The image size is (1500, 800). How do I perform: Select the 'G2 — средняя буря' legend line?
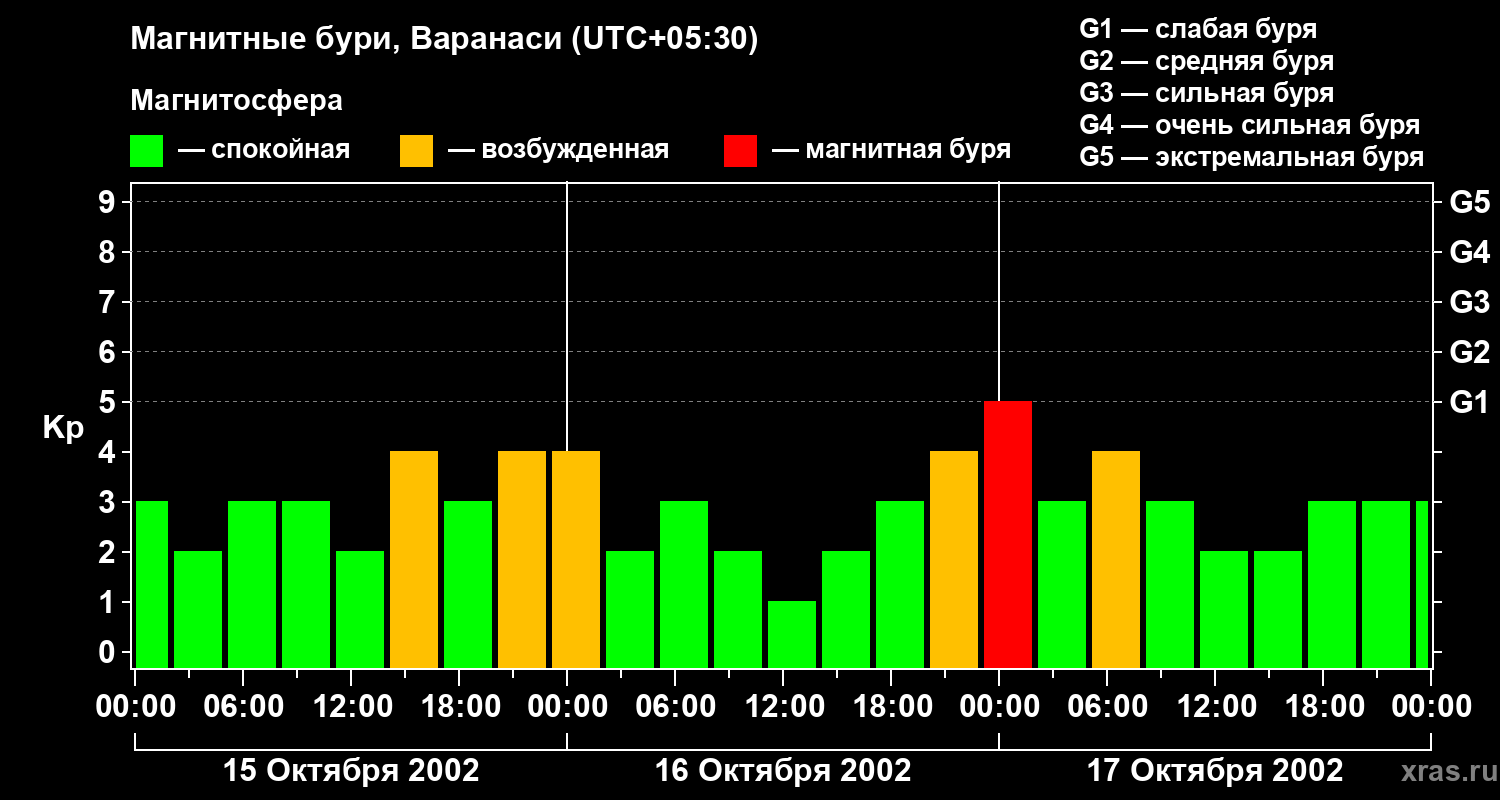1206,61
